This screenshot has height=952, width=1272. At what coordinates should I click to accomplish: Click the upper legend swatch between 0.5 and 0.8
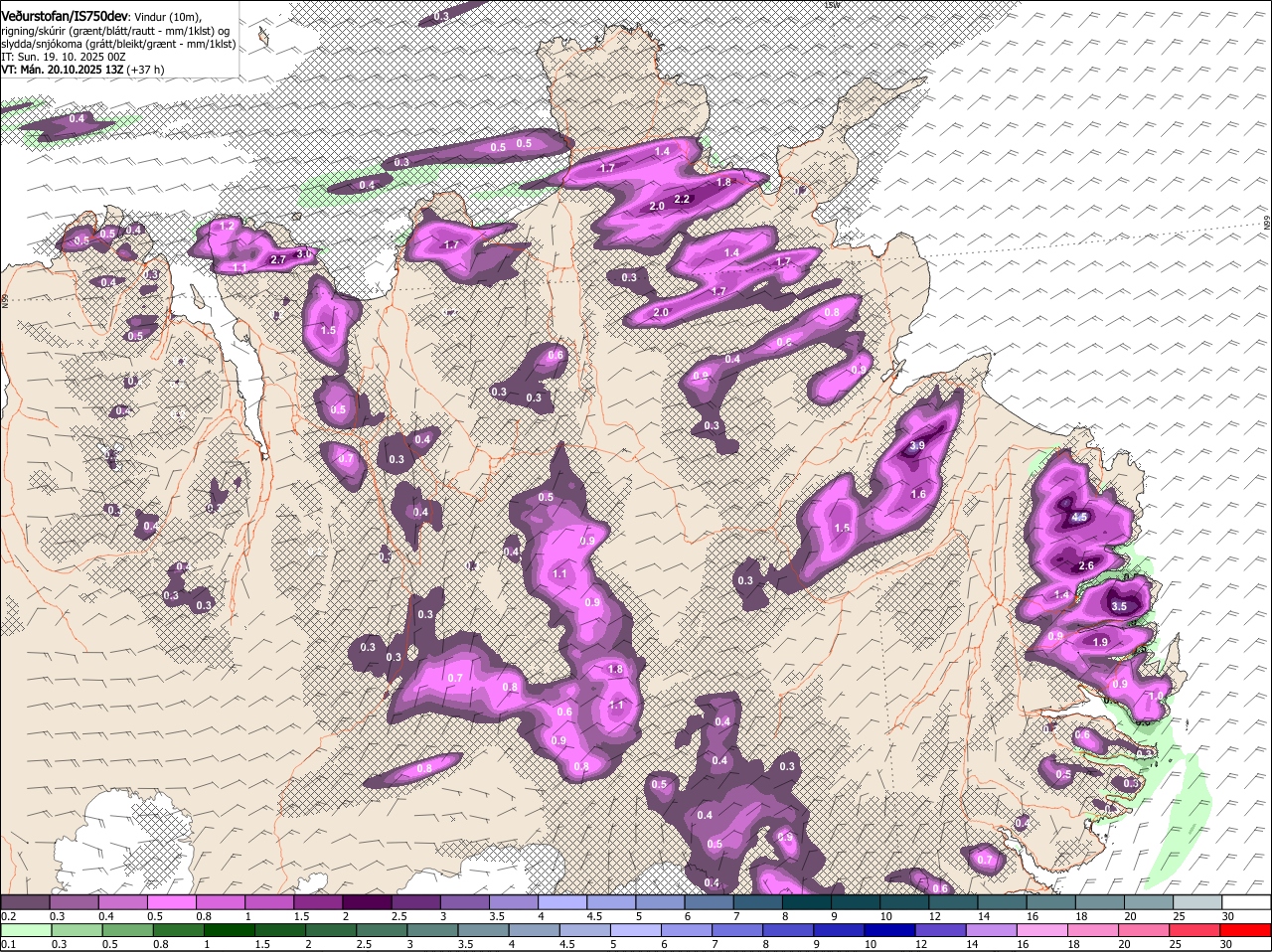[x=173, y=901]
